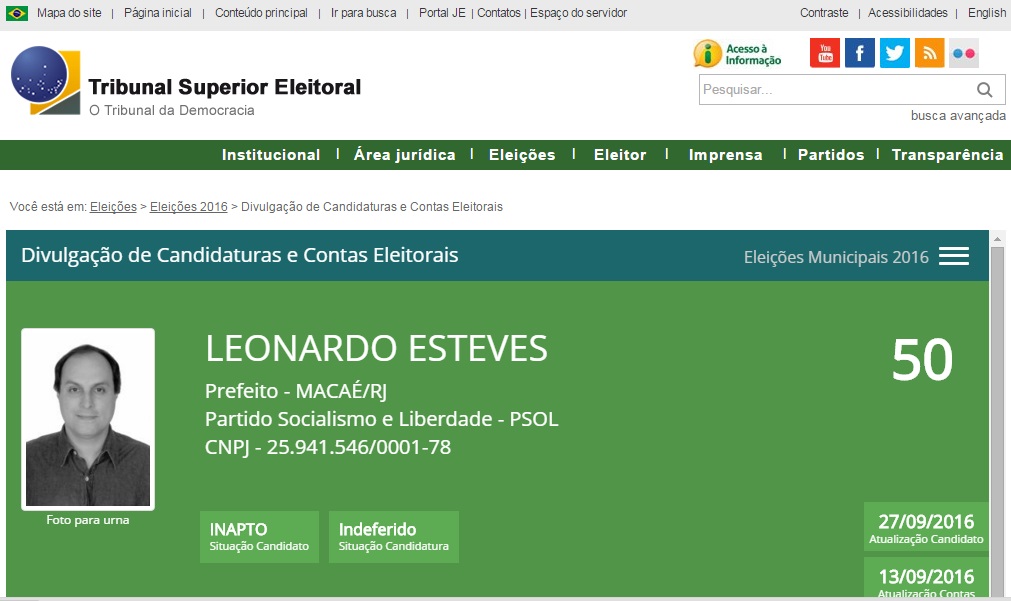Screen dimensions: 1011x601
Task: Open the Transparência navigation menu
Action: click(x=947, y=155)
